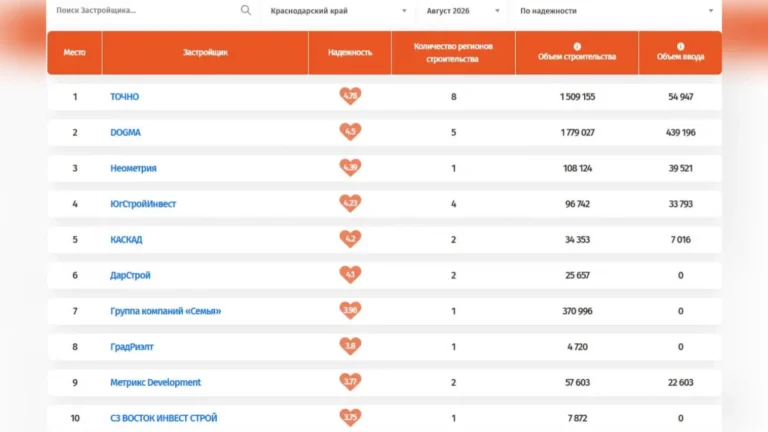The height and width of the screenshot is (432, 768).
Task: Open the ГрадРиэлт developer link
Action: [x=132, y=347]
